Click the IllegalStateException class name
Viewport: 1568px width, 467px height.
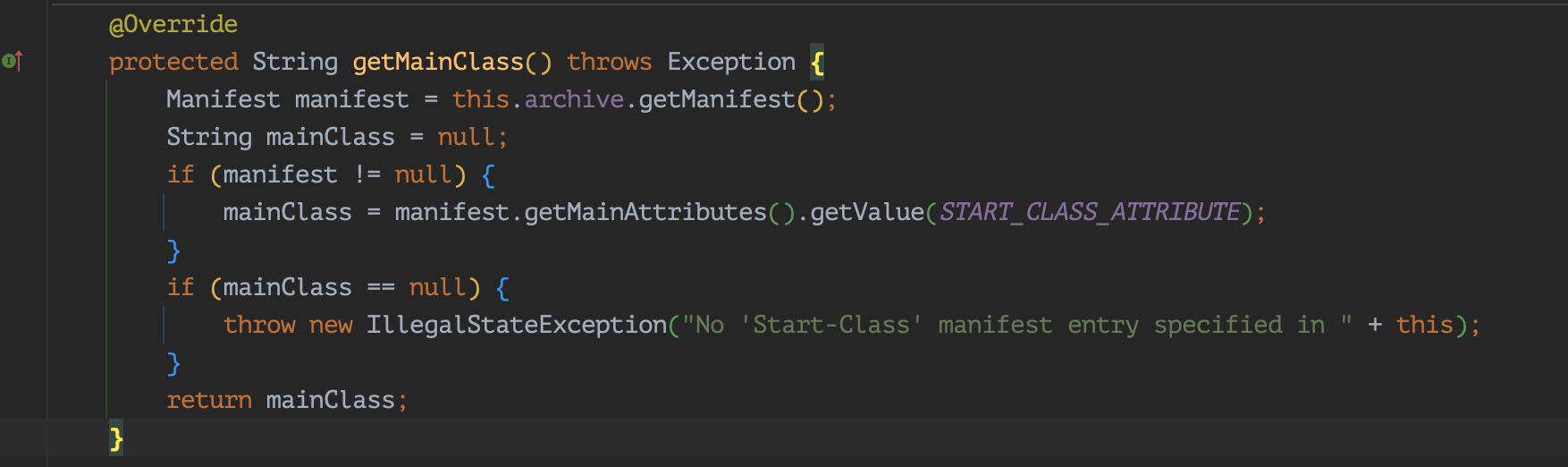coord(517,325)
